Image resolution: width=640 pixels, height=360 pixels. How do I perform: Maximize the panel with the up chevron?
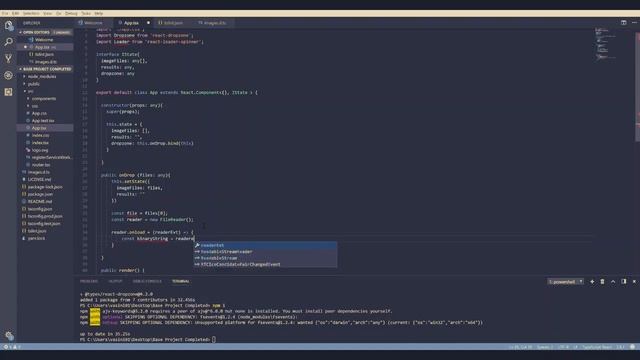click(x=613, y=282)
